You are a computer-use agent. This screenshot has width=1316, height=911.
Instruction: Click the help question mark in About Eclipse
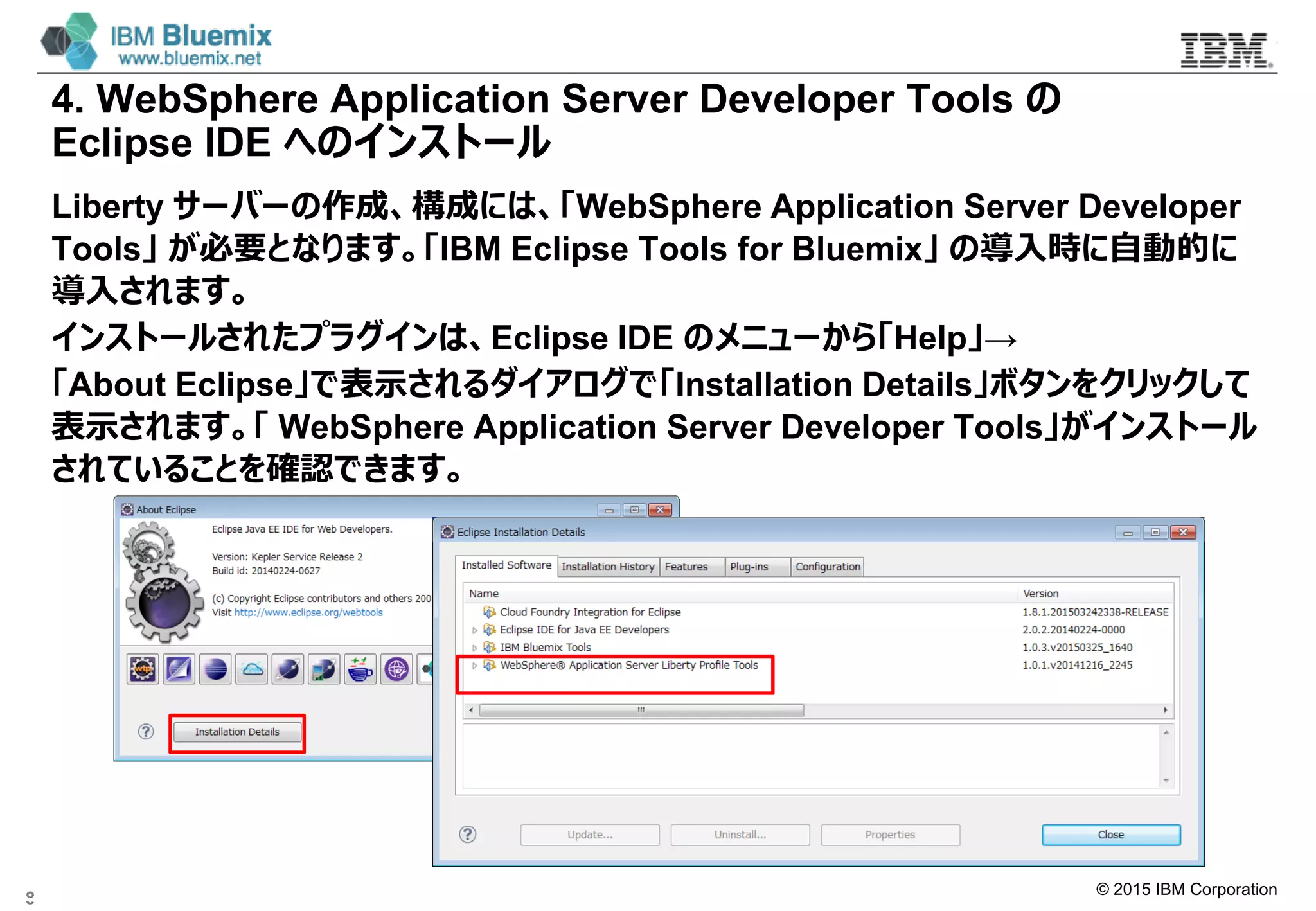[x=146, y=731]
